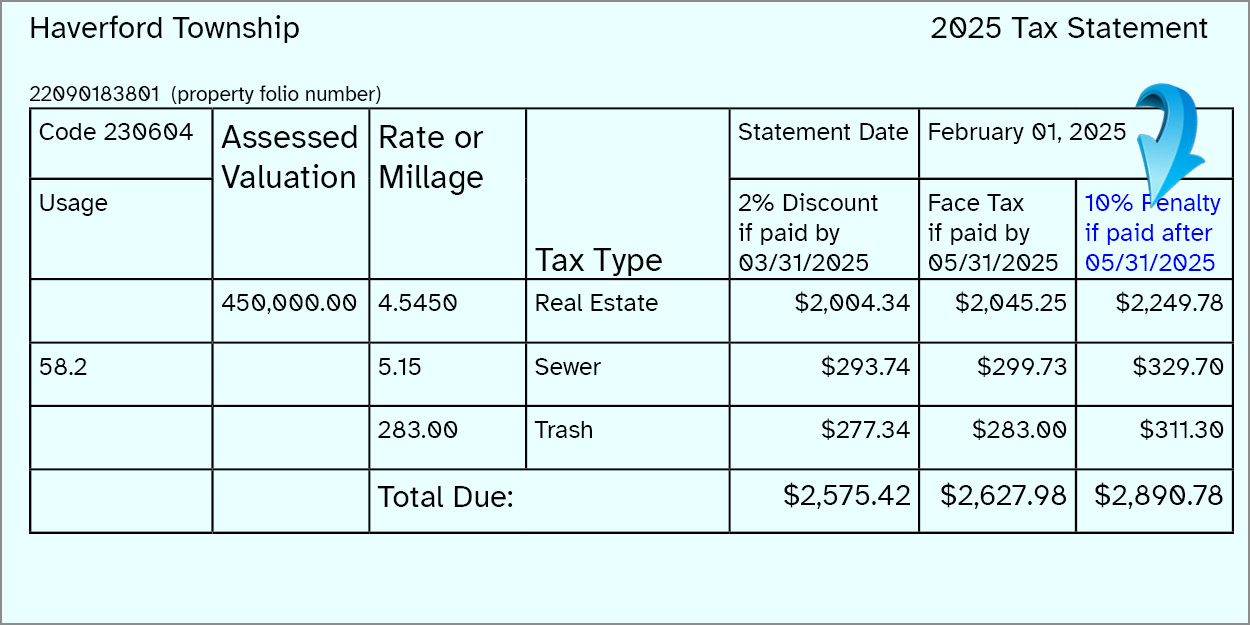The image size is (1250, 625).
Task: Select the Usage value 58.2
Action: point(63,367)
